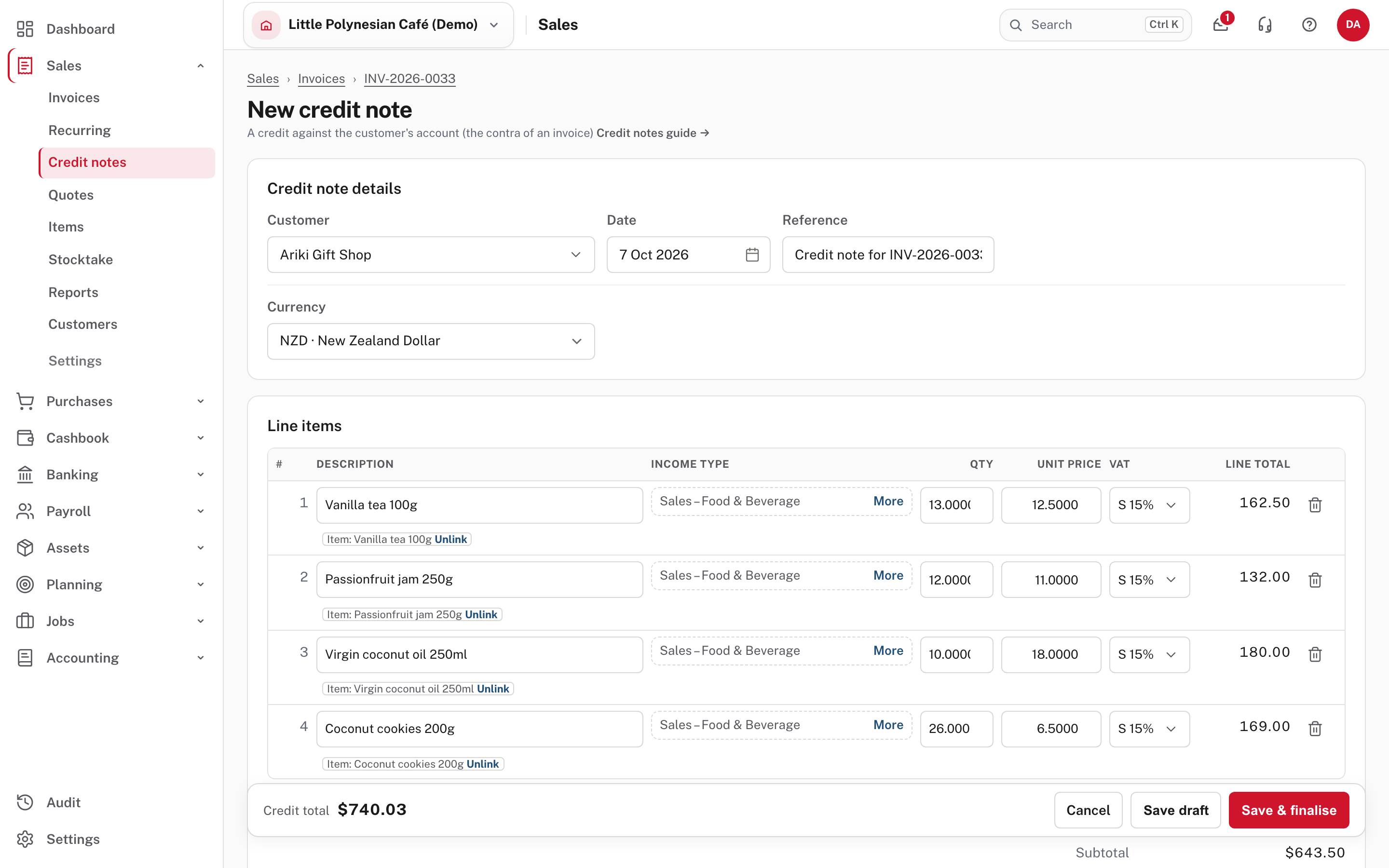
Task: Click the Planning target icon
Action: pos(25,584)
